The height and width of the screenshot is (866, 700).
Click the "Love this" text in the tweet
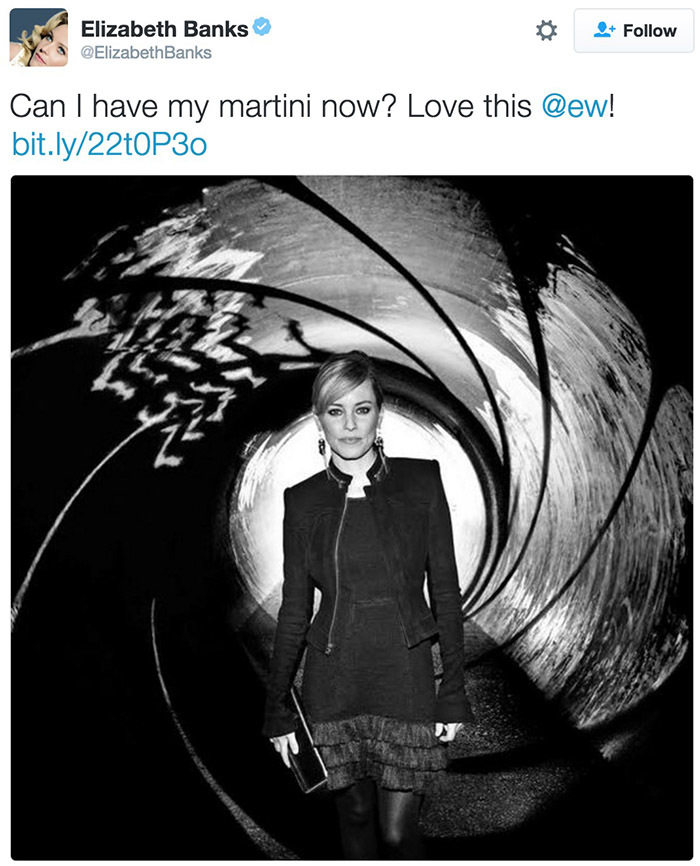(469, 105)
